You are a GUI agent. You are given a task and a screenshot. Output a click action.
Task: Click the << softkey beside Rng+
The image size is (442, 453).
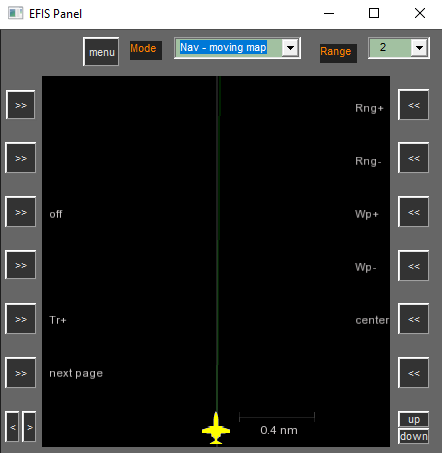(413, 105)
